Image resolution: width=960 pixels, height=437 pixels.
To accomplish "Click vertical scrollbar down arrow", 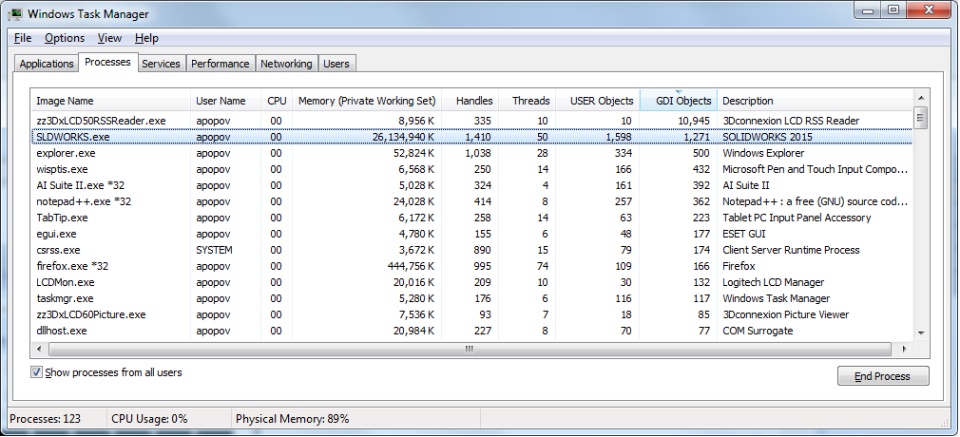I will 921,332.
